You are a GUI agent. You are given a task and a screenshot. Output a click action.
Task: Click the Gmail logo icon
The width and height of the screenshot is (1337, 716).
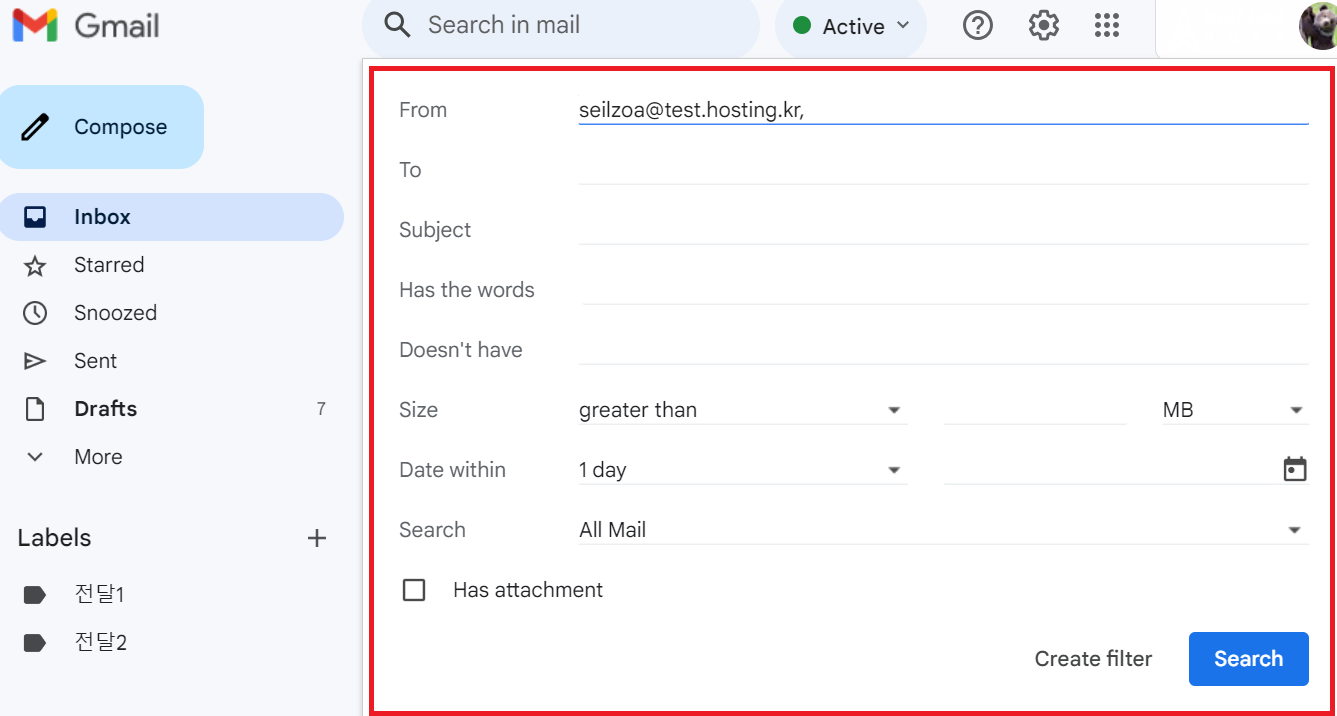tap(35, 26)
